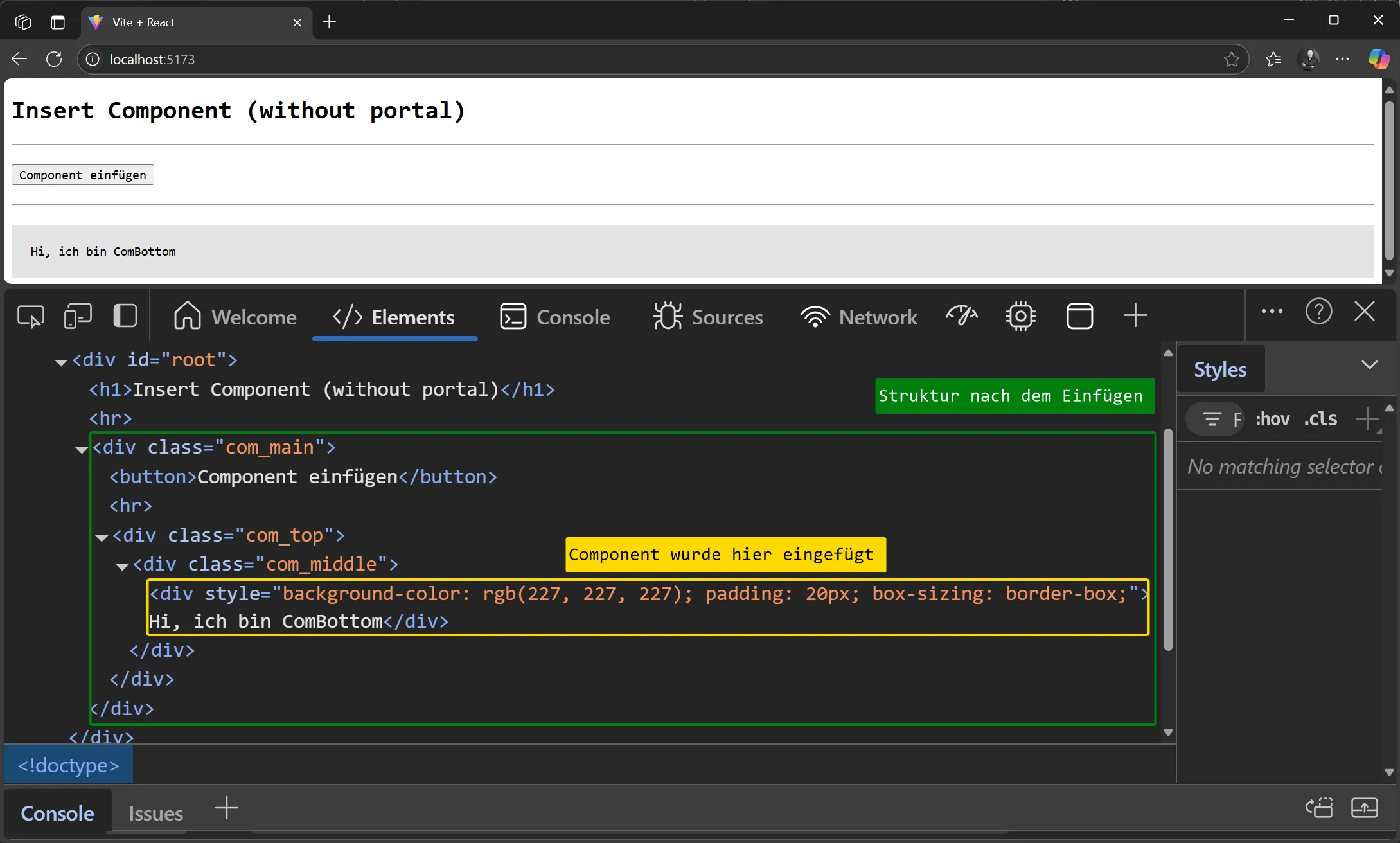
Task: Click the address bar localhost:5173
Action: (x=662, y=59)
